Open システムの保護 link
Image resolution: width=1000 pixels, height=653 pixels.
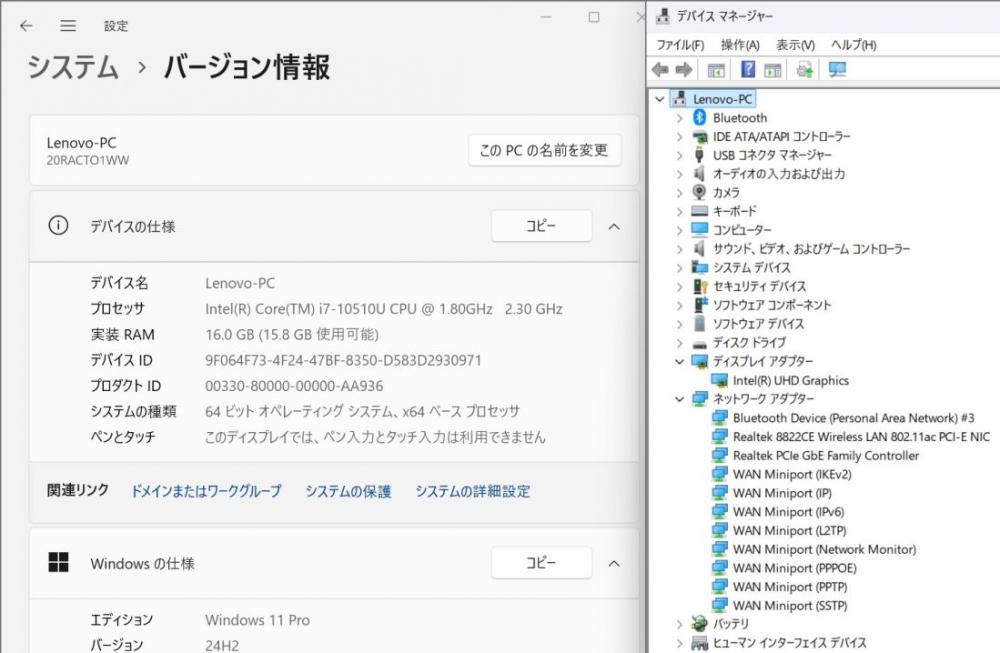pyautogui.click(x=348, y=491)
